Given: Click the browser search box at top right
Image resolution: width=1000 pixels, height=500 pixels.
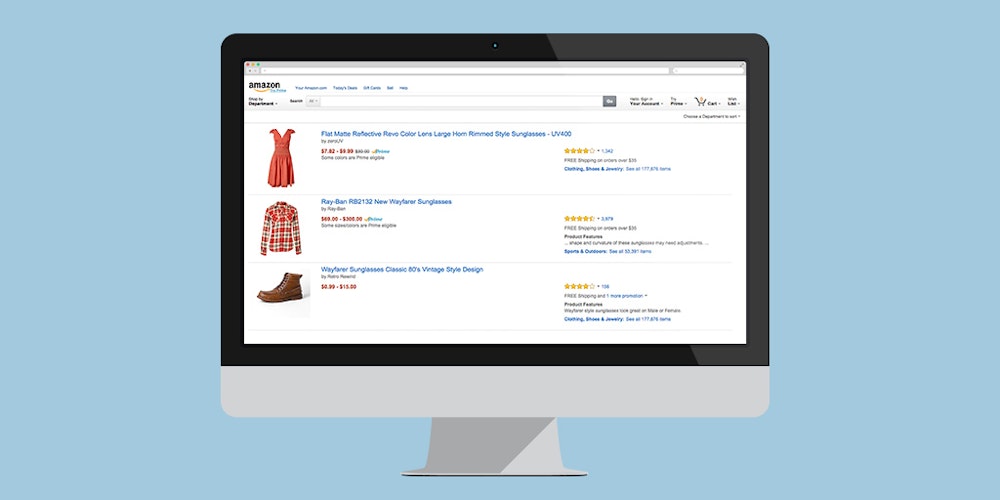Looking at the screenshot, I should (x=708, y=71).
